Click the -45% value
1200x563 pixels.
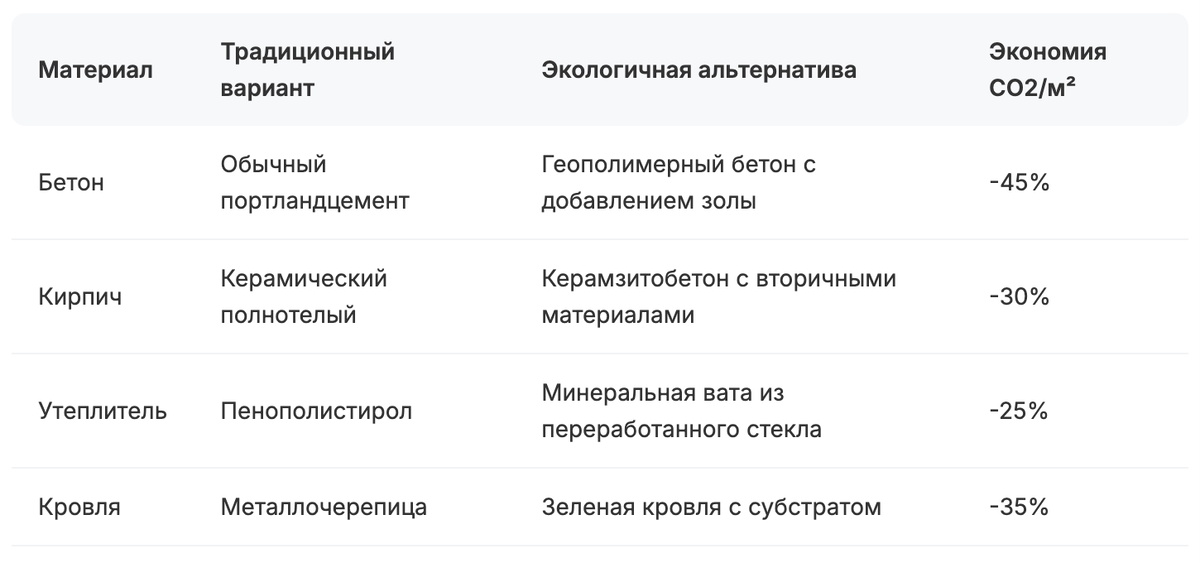[1018, 183]
